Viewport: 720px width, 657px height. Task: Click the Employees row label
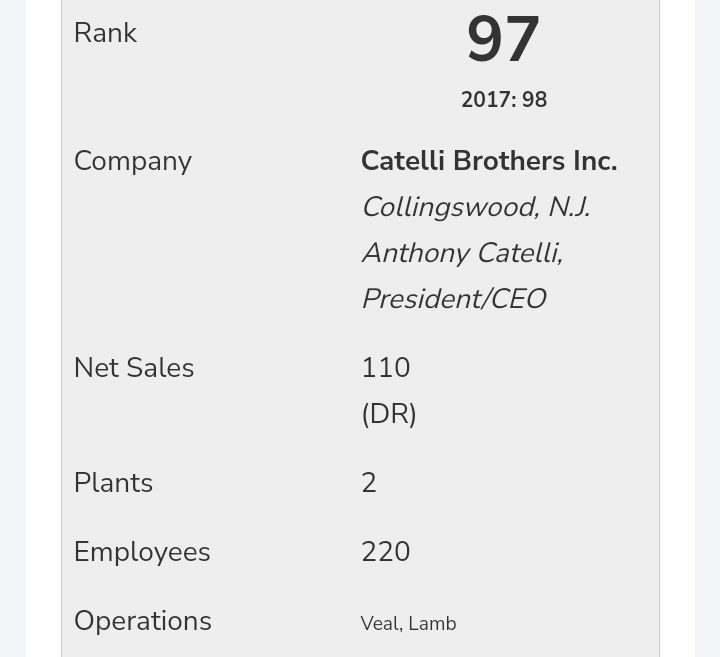[x=142, y=552]
